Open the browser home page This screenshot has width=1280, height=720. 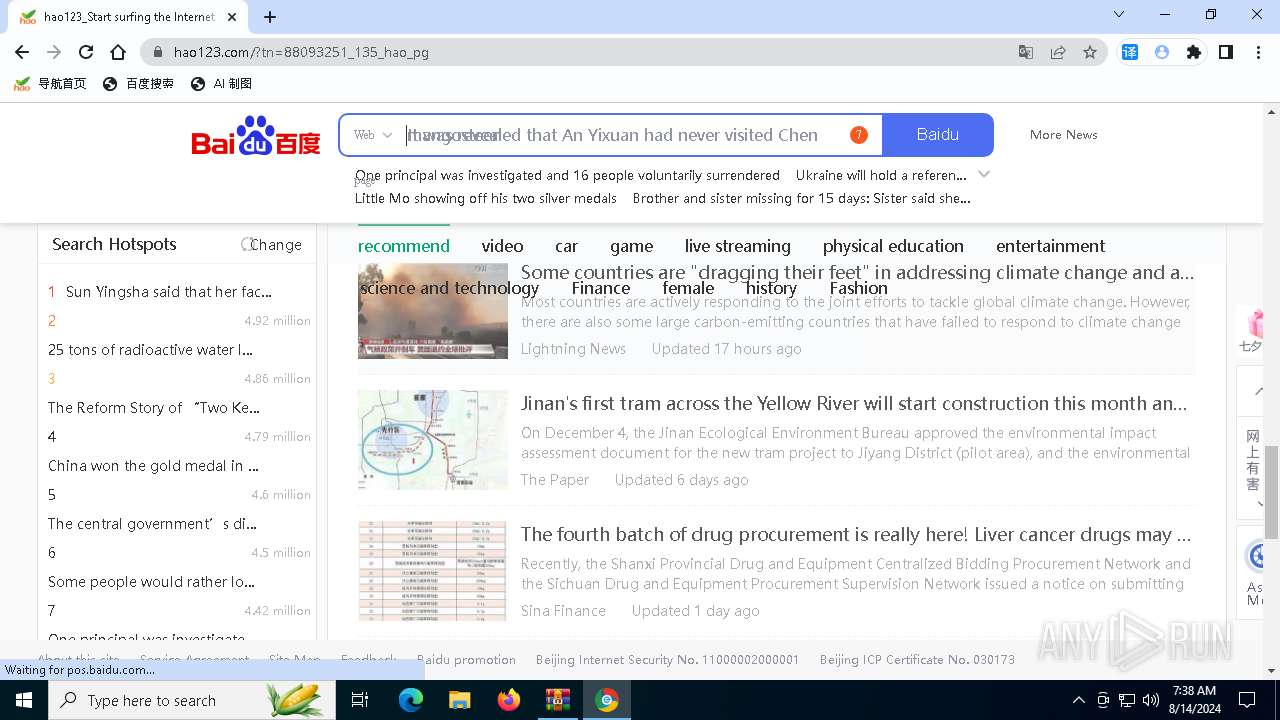pyautogui.click(x=118, y=52)
